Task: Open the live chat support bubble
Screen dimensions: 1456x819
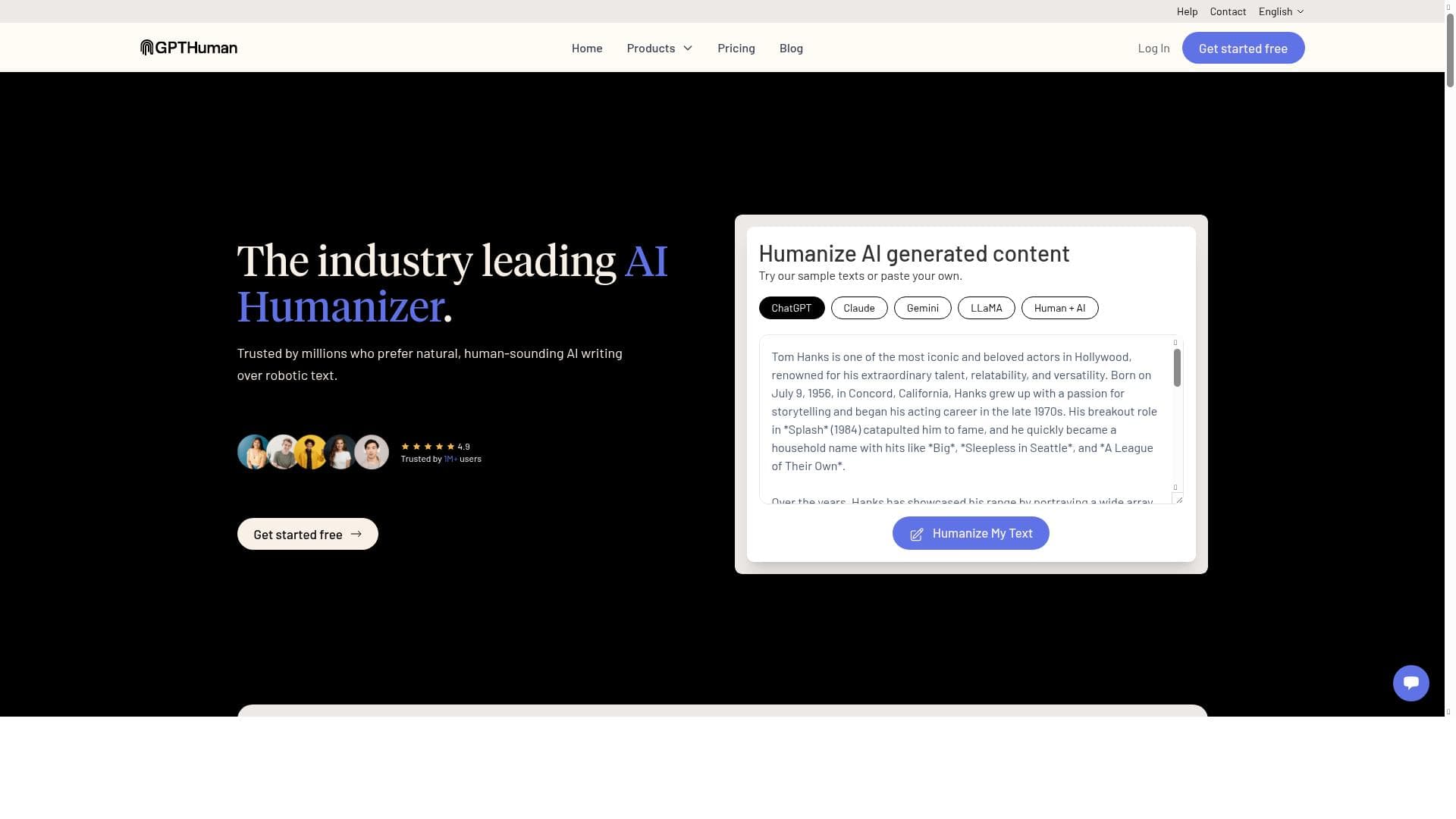Action: click(x=1410, y=682)
